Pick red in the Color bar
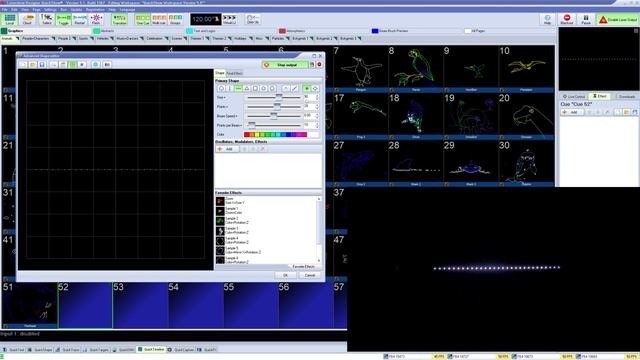This screenshot has height=360, width=640. pyautogui.click(x=247, y=134)
